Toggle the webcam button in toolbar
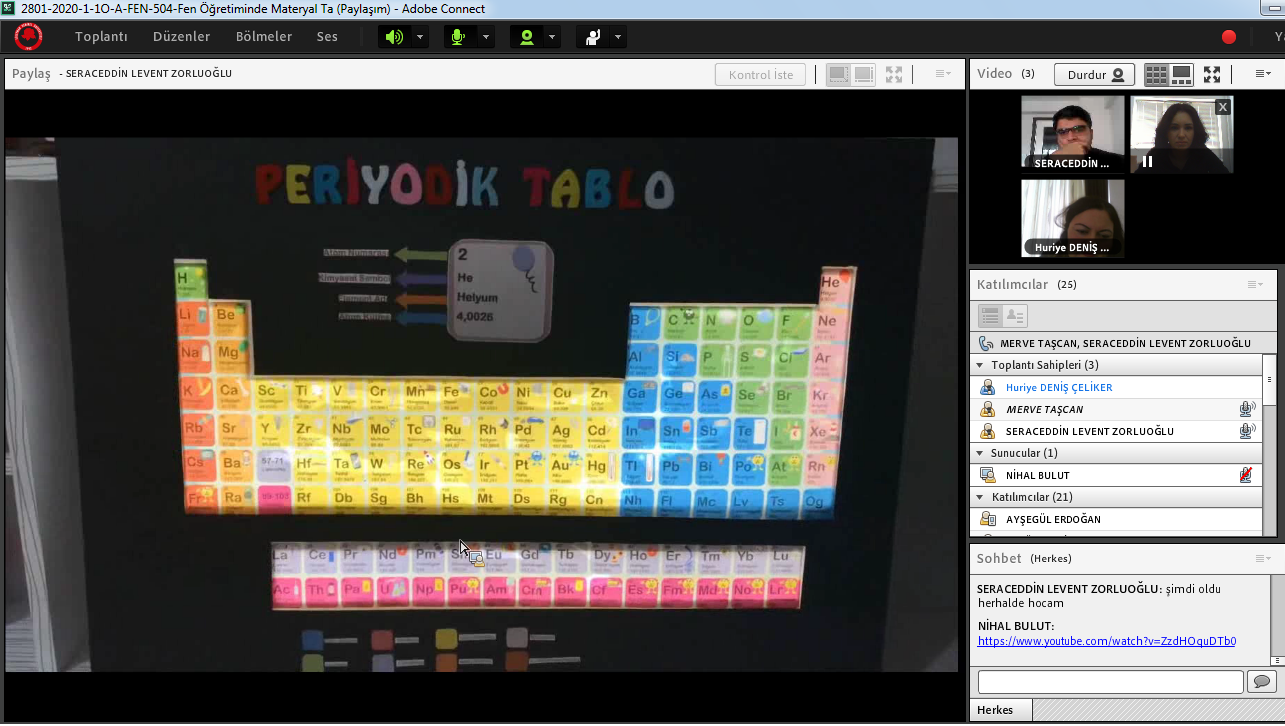Viewport: 1285px width, 726px height. tap(526, 37)
